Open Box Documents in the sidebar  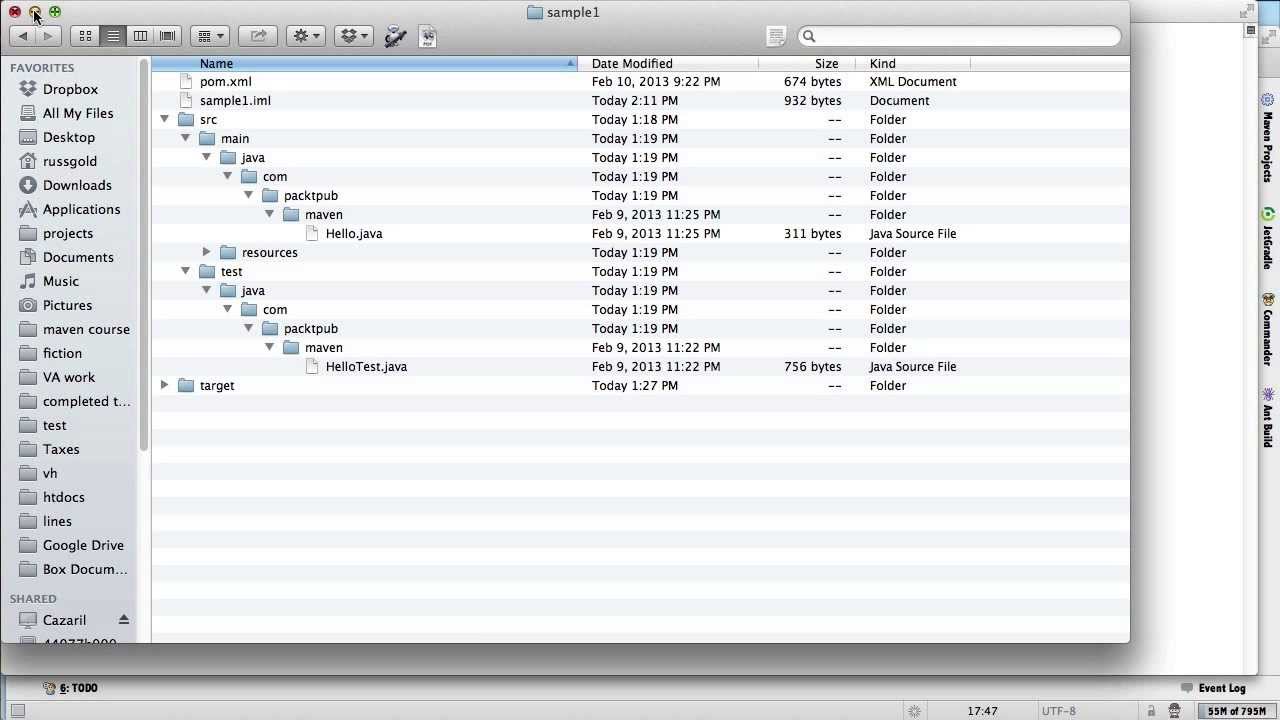[85, 569]
